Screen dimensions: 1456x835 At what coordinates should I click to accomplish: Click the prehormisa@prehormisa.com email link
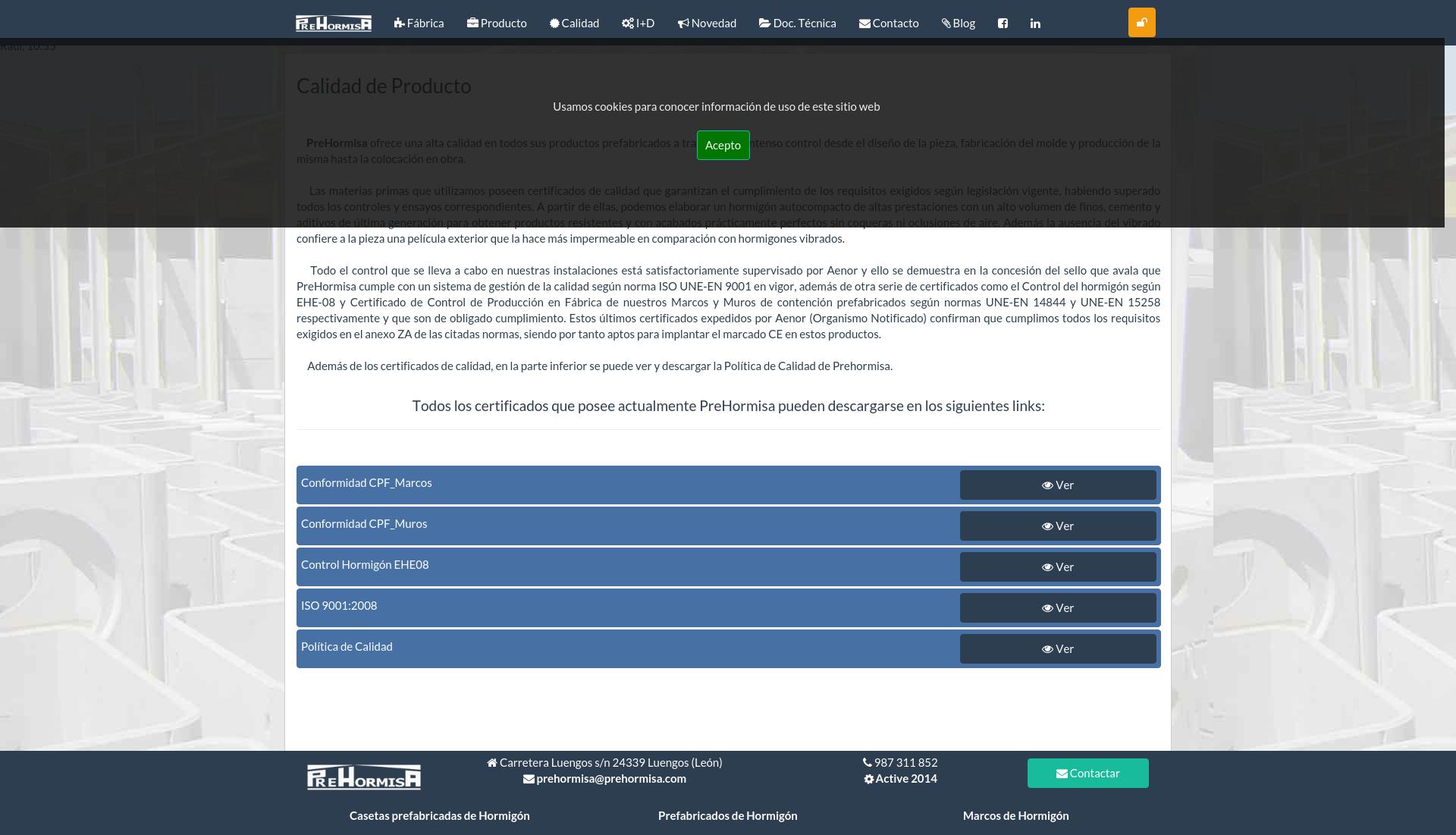tap(610, 779)
